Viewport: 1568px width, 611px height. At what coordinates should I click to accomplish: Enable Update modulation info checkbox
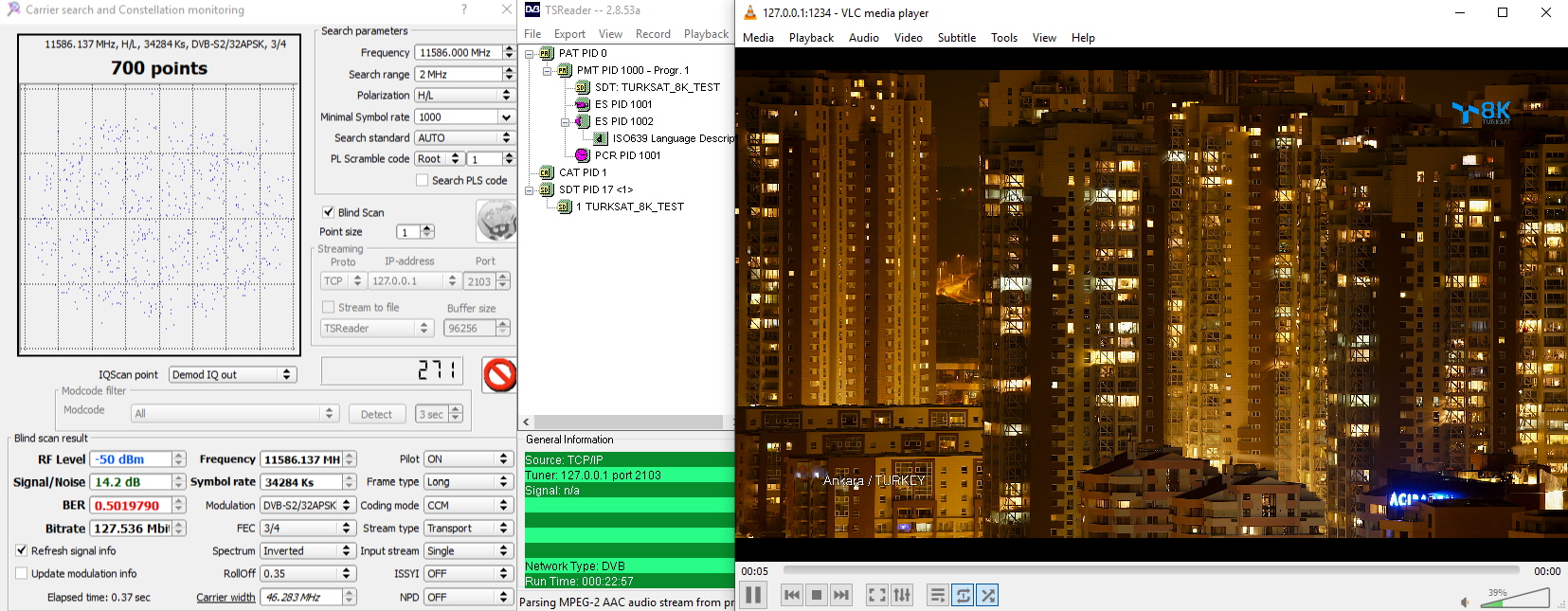[21, 573]
